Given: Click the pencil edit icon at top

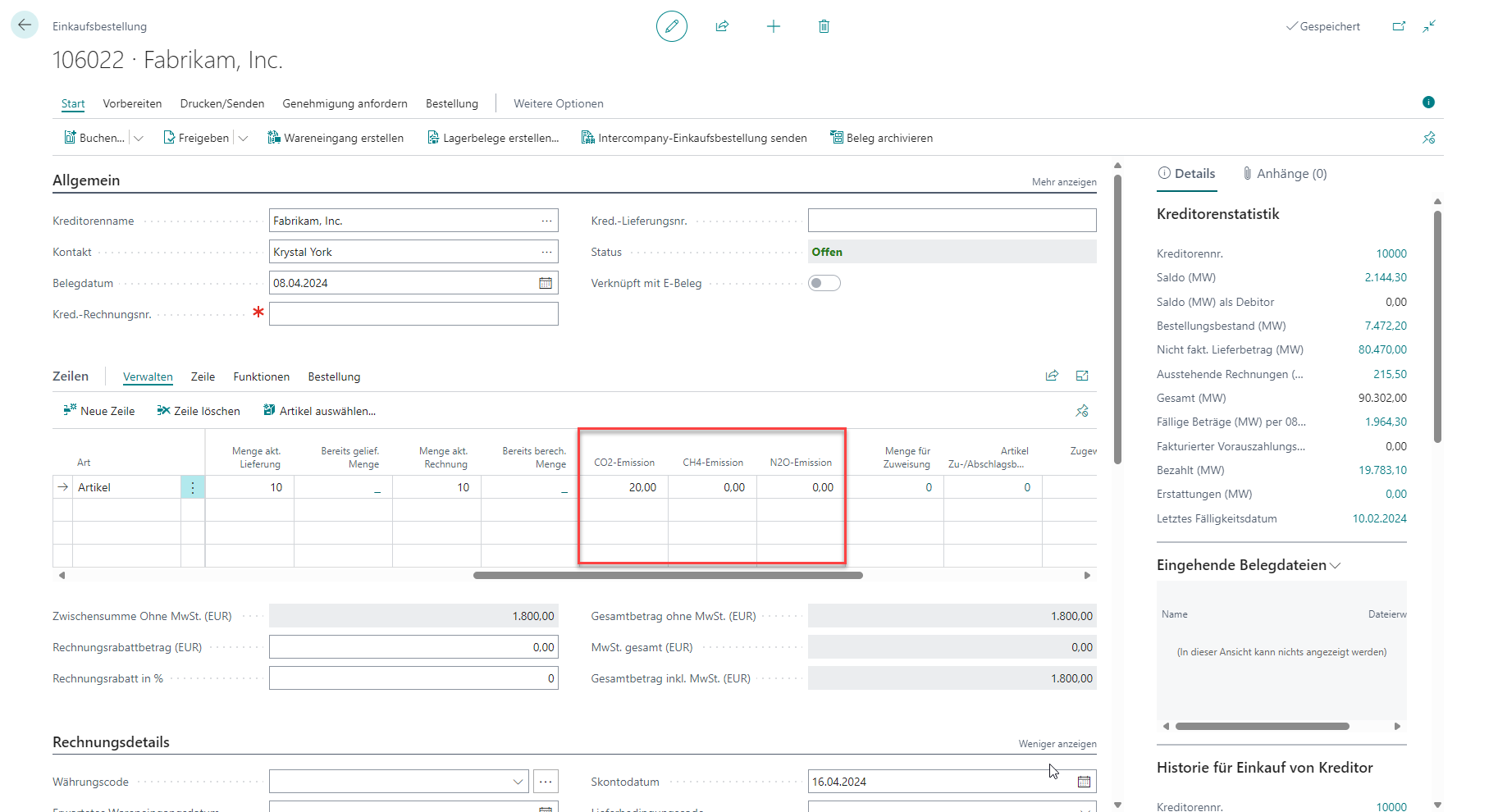Looking at the screenshot, I should [x=671, y=26].
